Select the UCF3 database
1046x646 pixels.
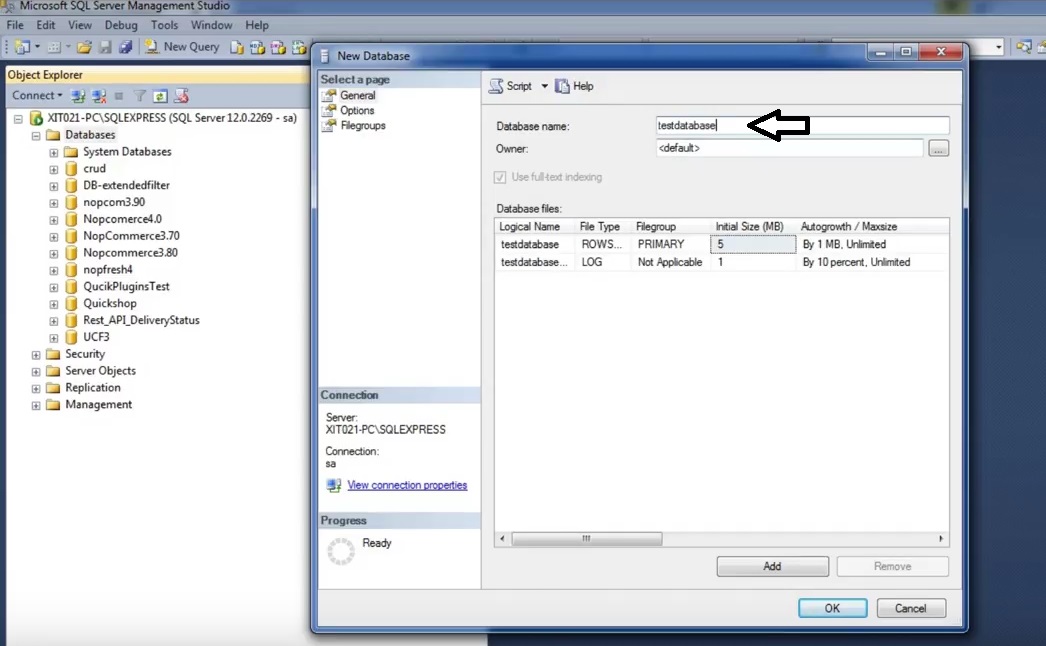coord(96,337)
